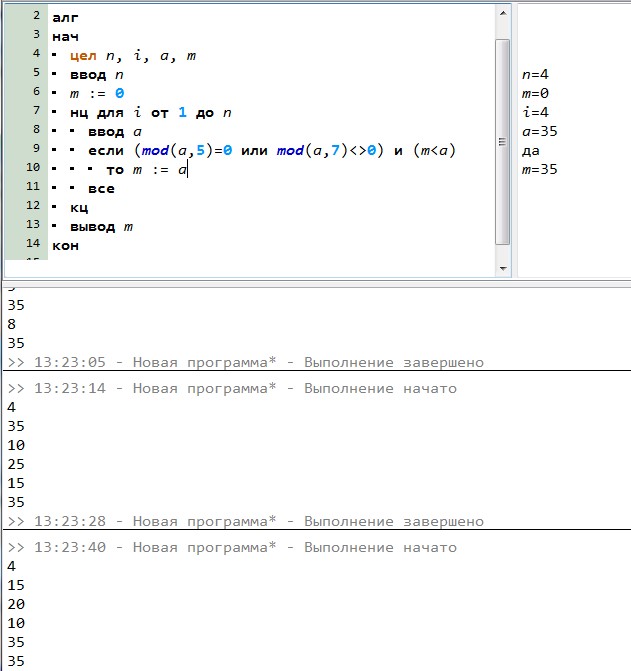The image size is (631, 671).
Task: Click the 'алг' keyword on line 2
Action: point(64,18)
